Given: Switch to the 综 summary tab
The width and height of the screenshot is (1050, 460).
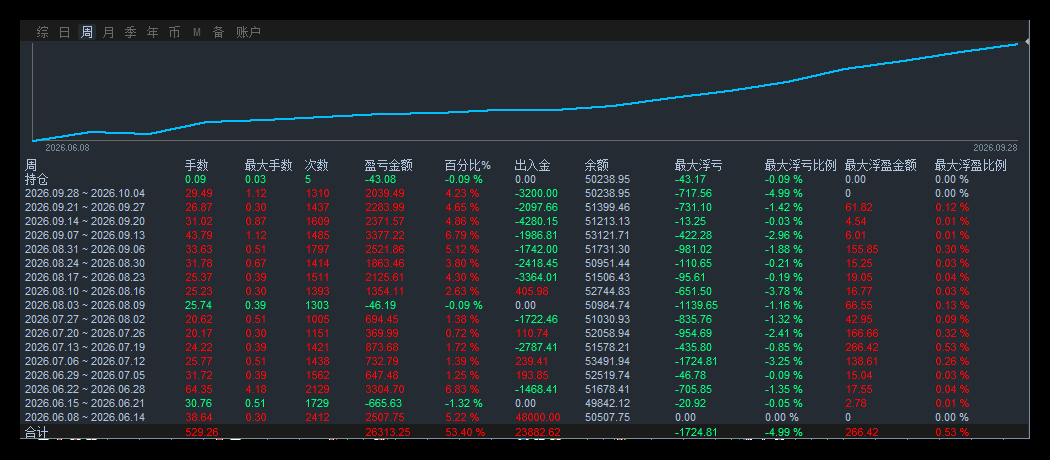Looking at the screenshot, I should [x=43, y=32].
